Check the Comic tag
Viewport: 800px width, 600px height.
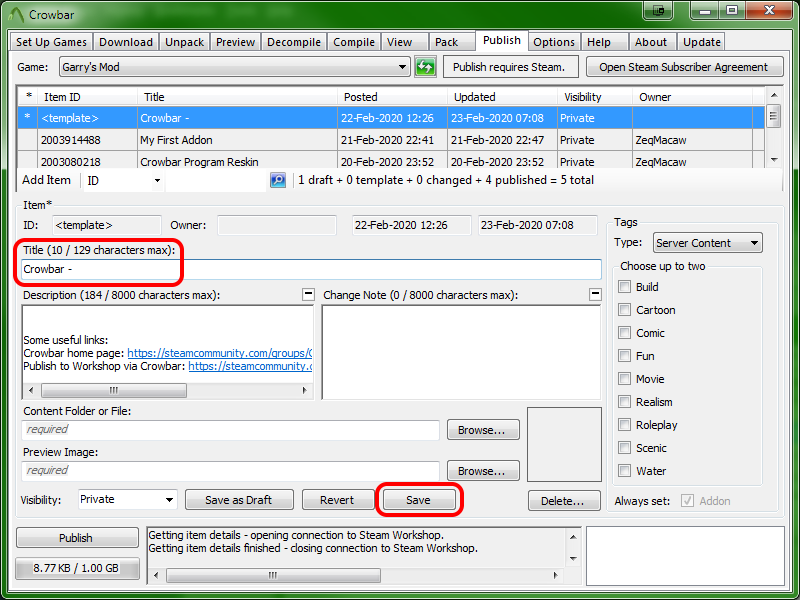coord(624,333)
